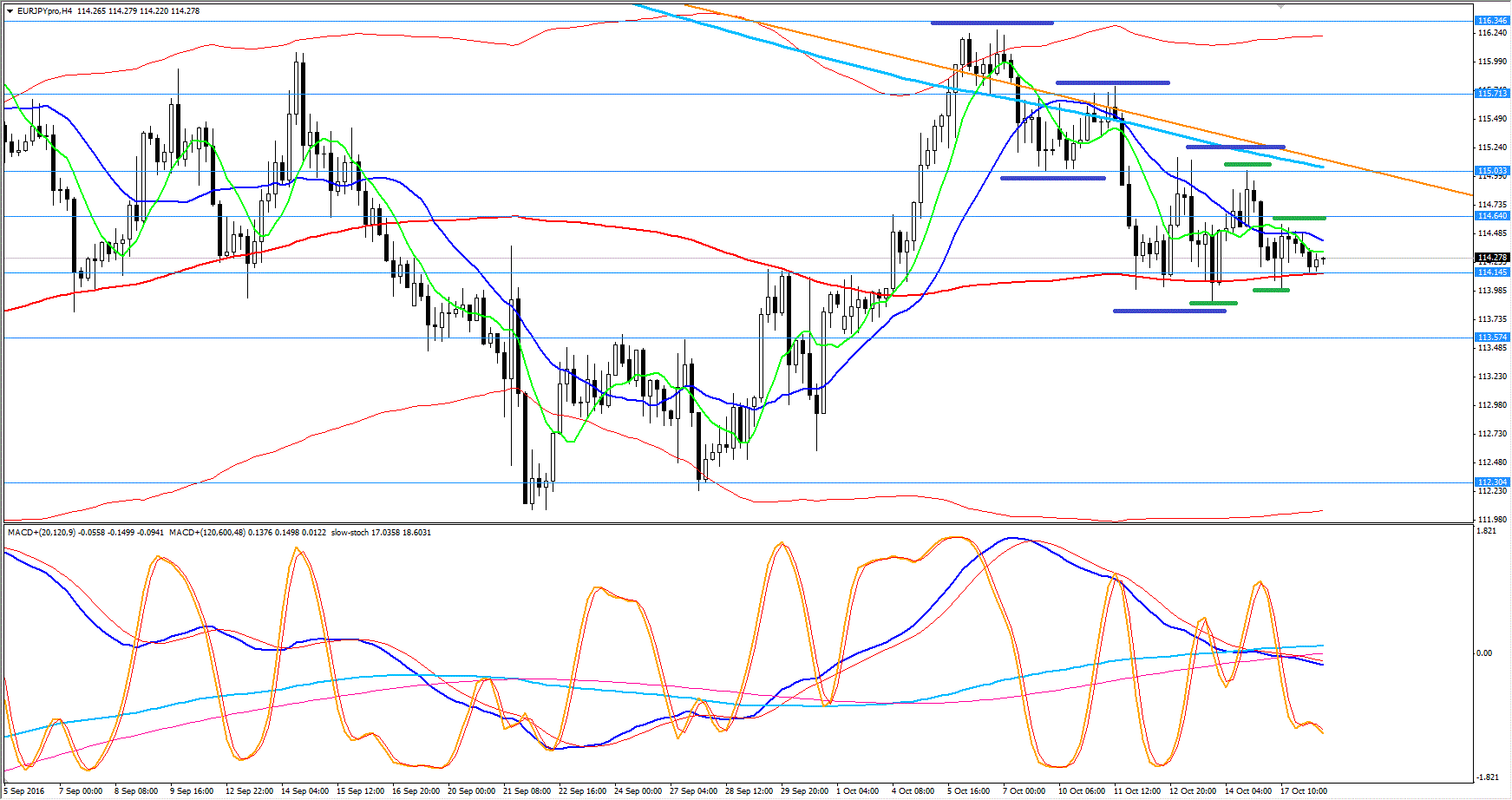Click the 29 Sep 20:00 time axis label
The image size is (1512, 800).
(x=805, y=791)
